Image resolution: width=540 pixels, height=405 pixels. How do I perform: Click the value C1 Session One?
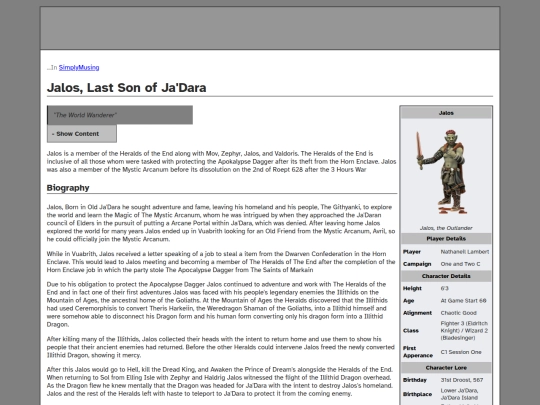point(461,352)
